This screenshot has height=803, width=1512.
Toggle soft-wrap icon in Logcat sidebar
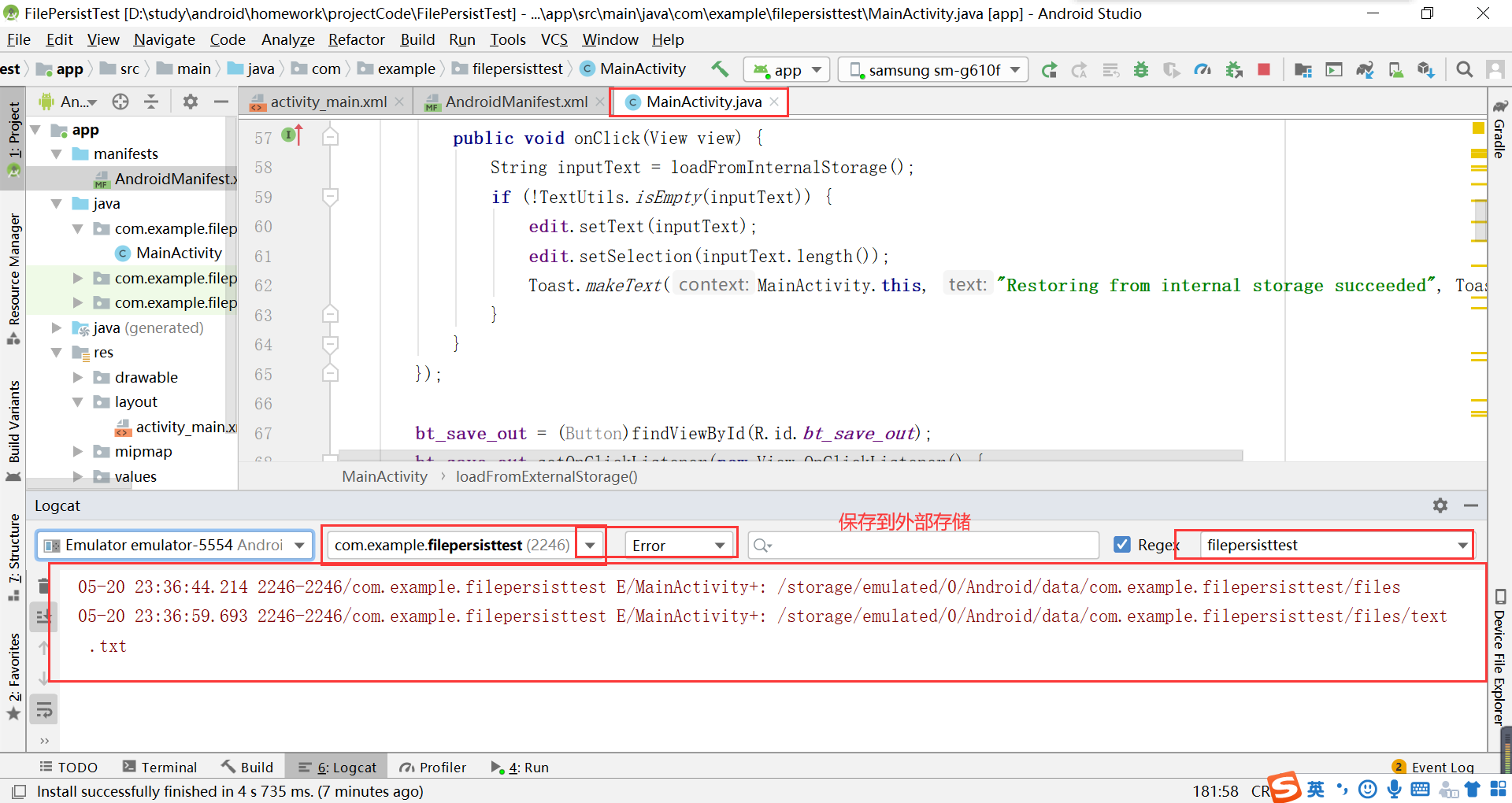44,710
